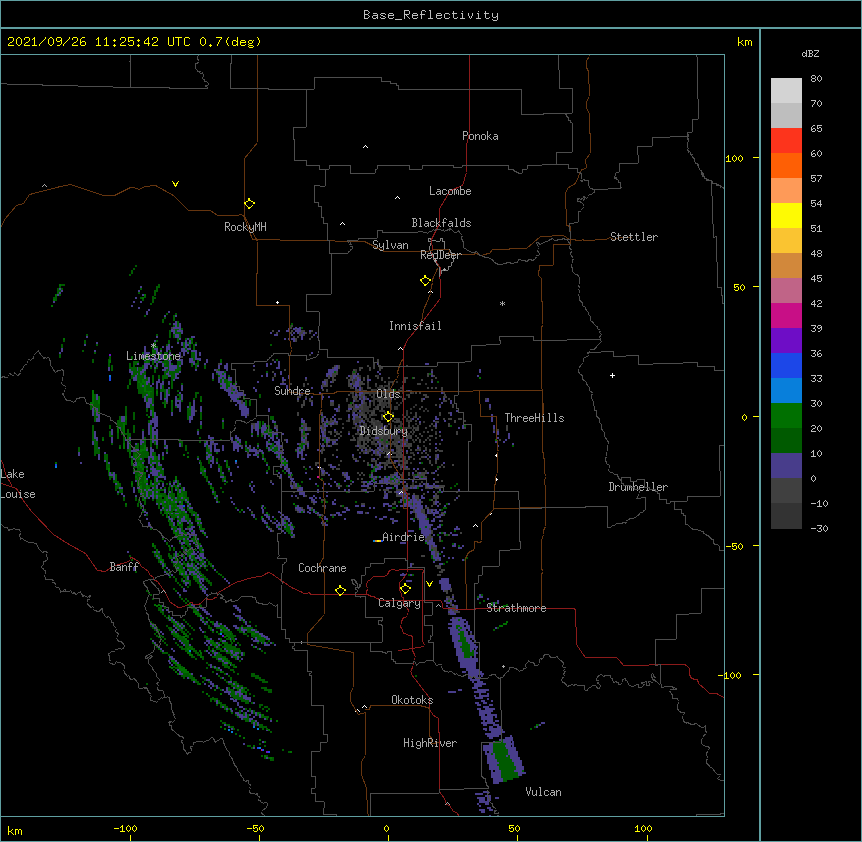
Task: Click the Sundre label
Action: click(292, 391)
